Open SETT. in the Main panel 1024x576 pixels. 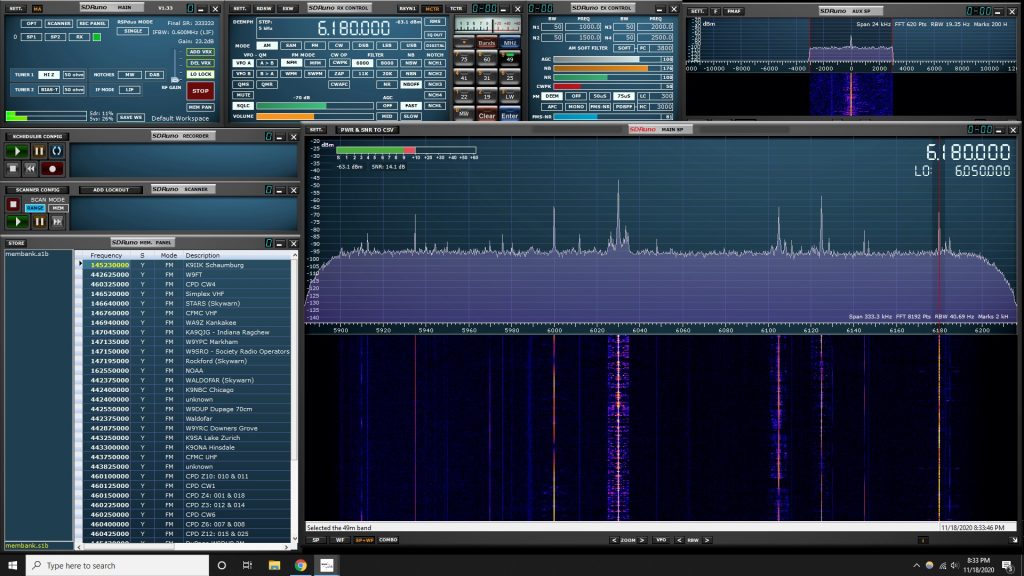(16, 8)
